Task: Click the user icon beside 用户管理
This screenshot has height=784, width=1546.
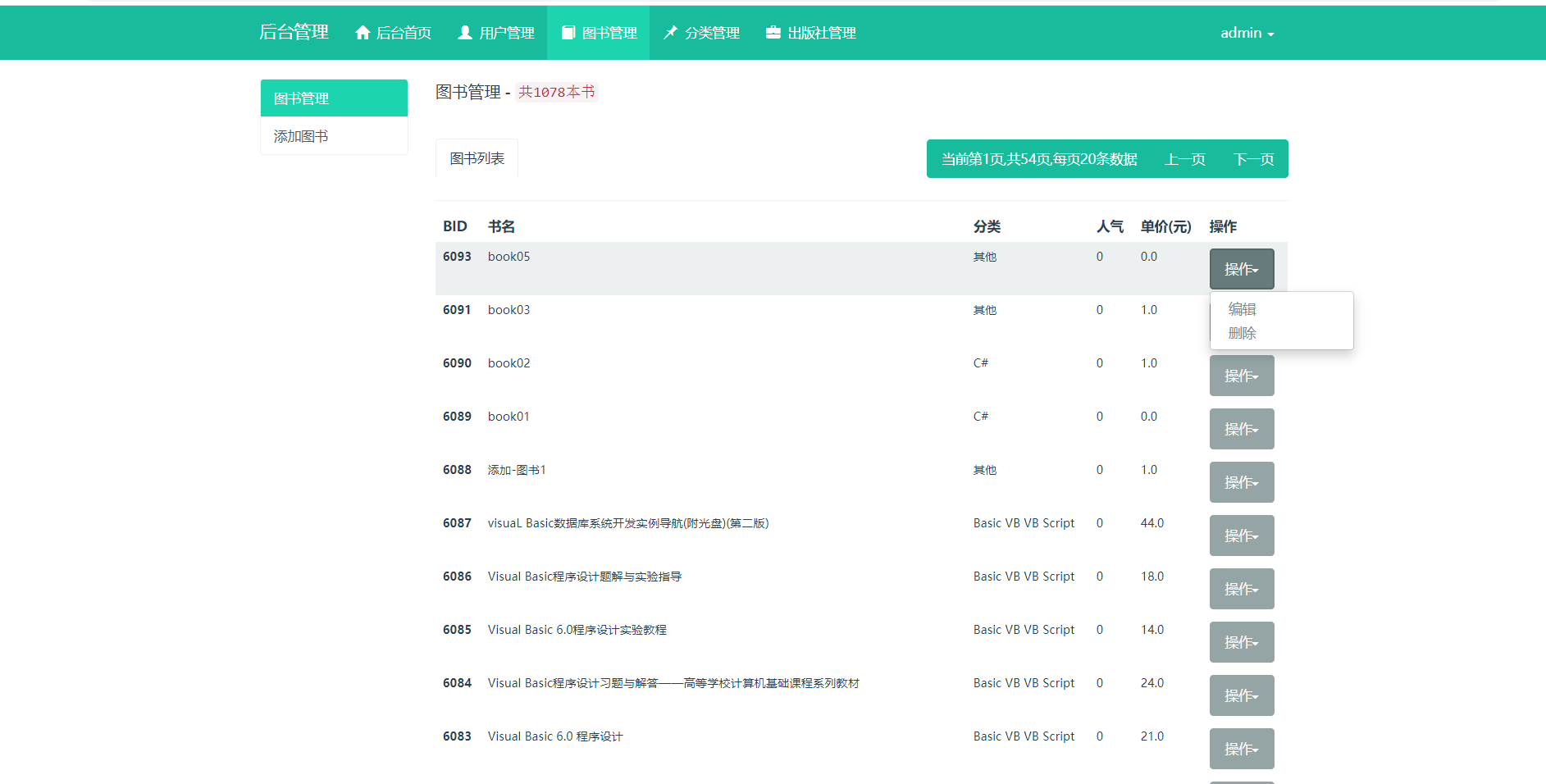Action: [465, 33]
